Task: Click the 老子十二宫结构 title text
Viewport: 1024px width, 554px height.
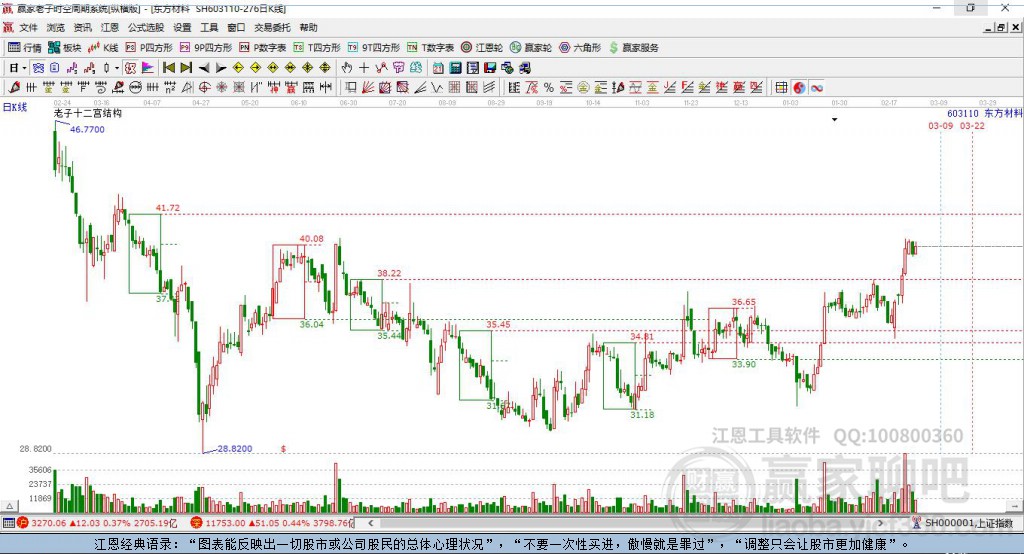Action: click(x=88, y=113)
